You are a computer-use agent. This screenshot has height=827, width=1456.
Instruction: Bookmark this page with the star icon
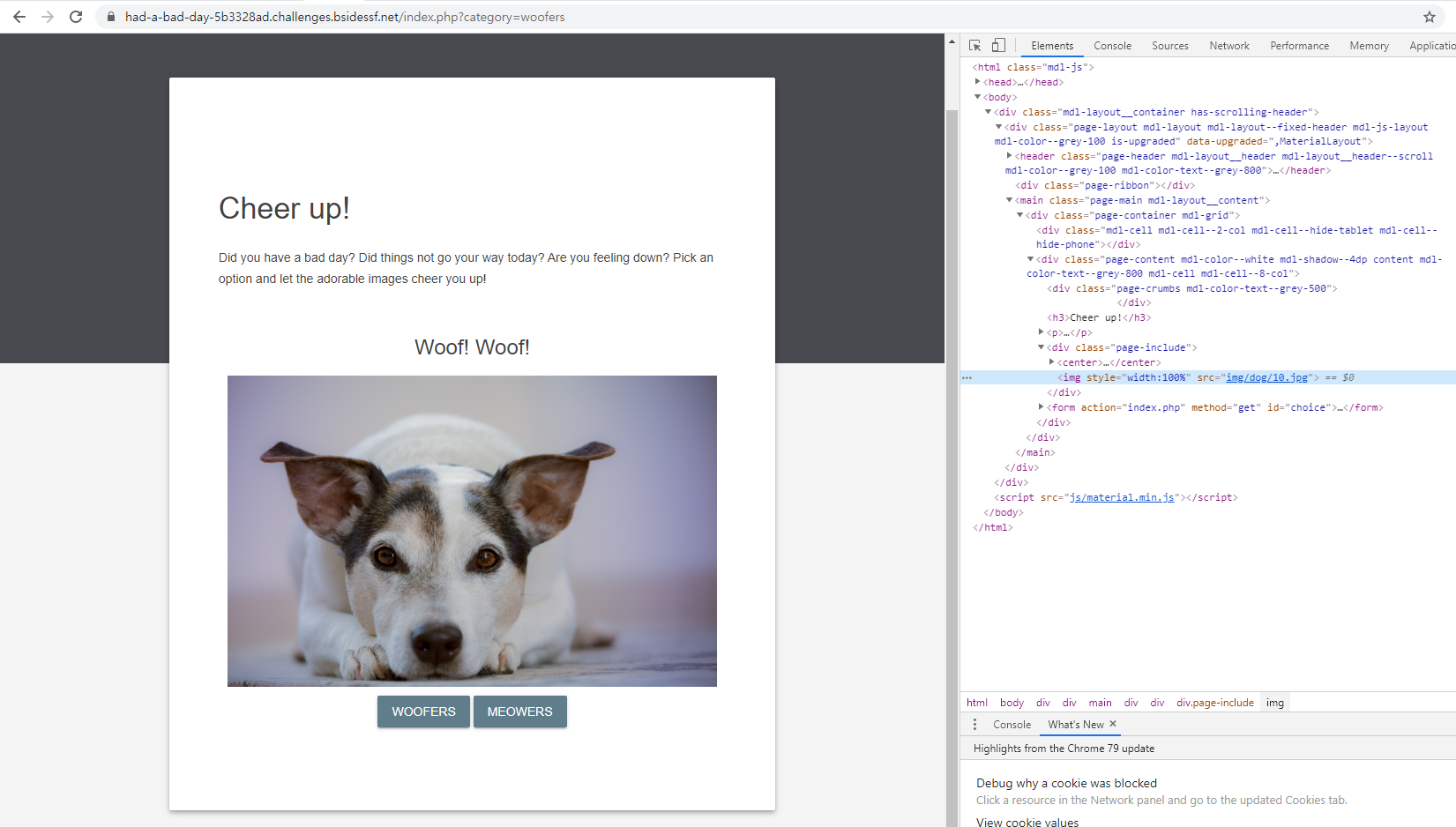pos(1430,17)
